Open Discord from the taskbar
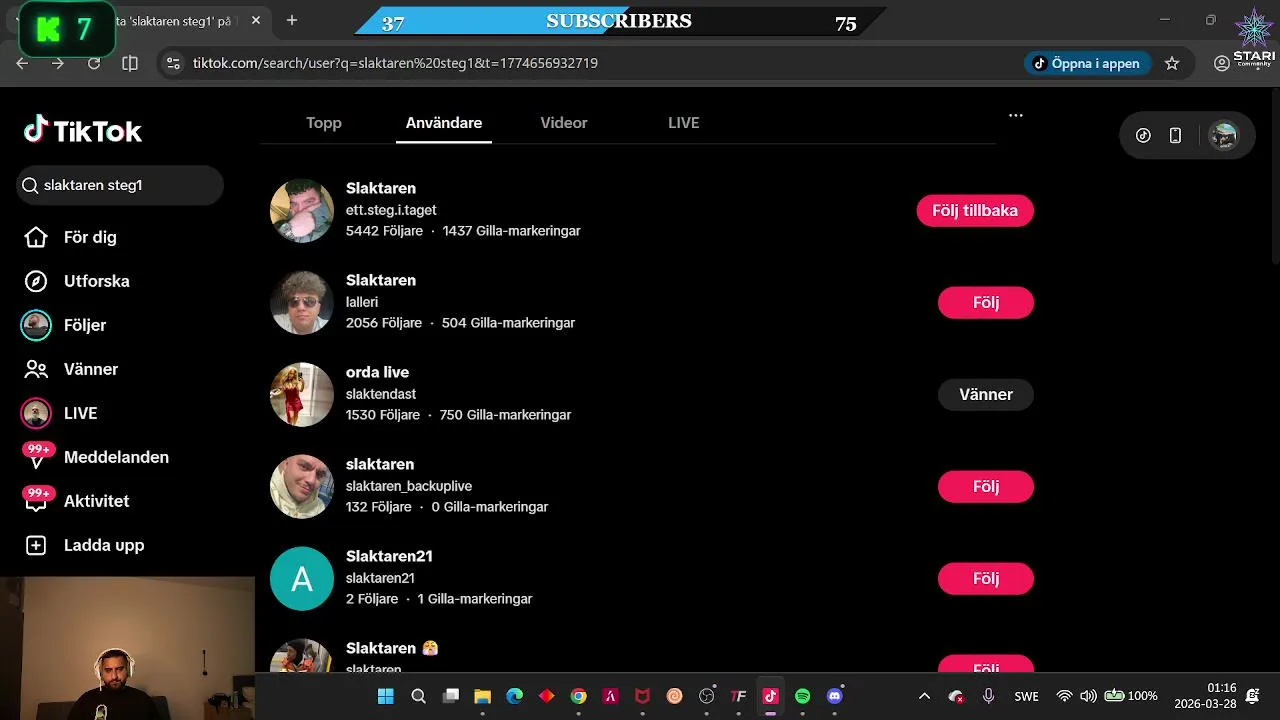The height and width of the screenshot is (720, 1280). coord(835,696)
